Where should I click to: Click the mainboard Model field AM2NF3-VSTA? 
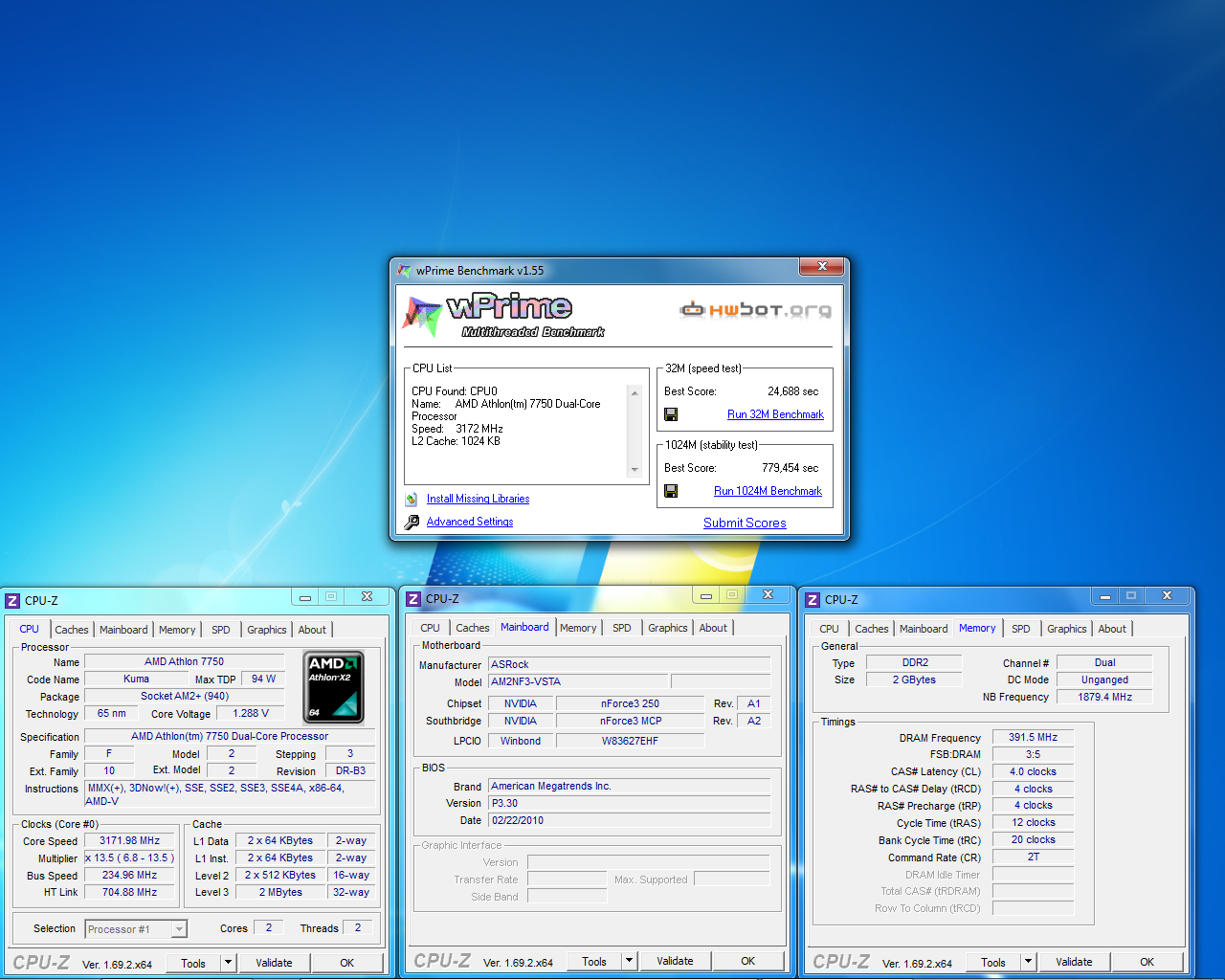tap(577, 681)
